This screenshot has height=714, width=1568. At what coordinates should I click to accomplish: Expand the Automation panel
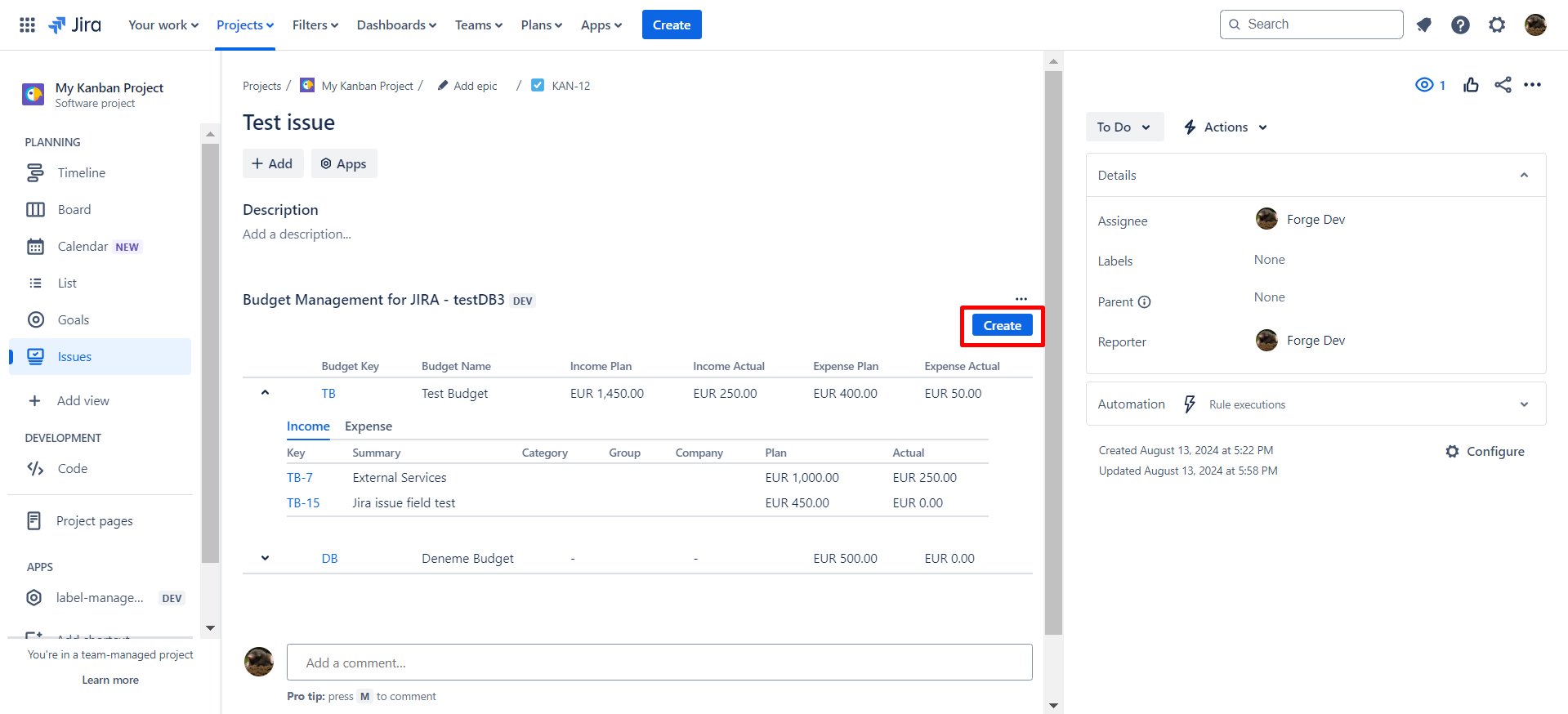point(1524,404)
